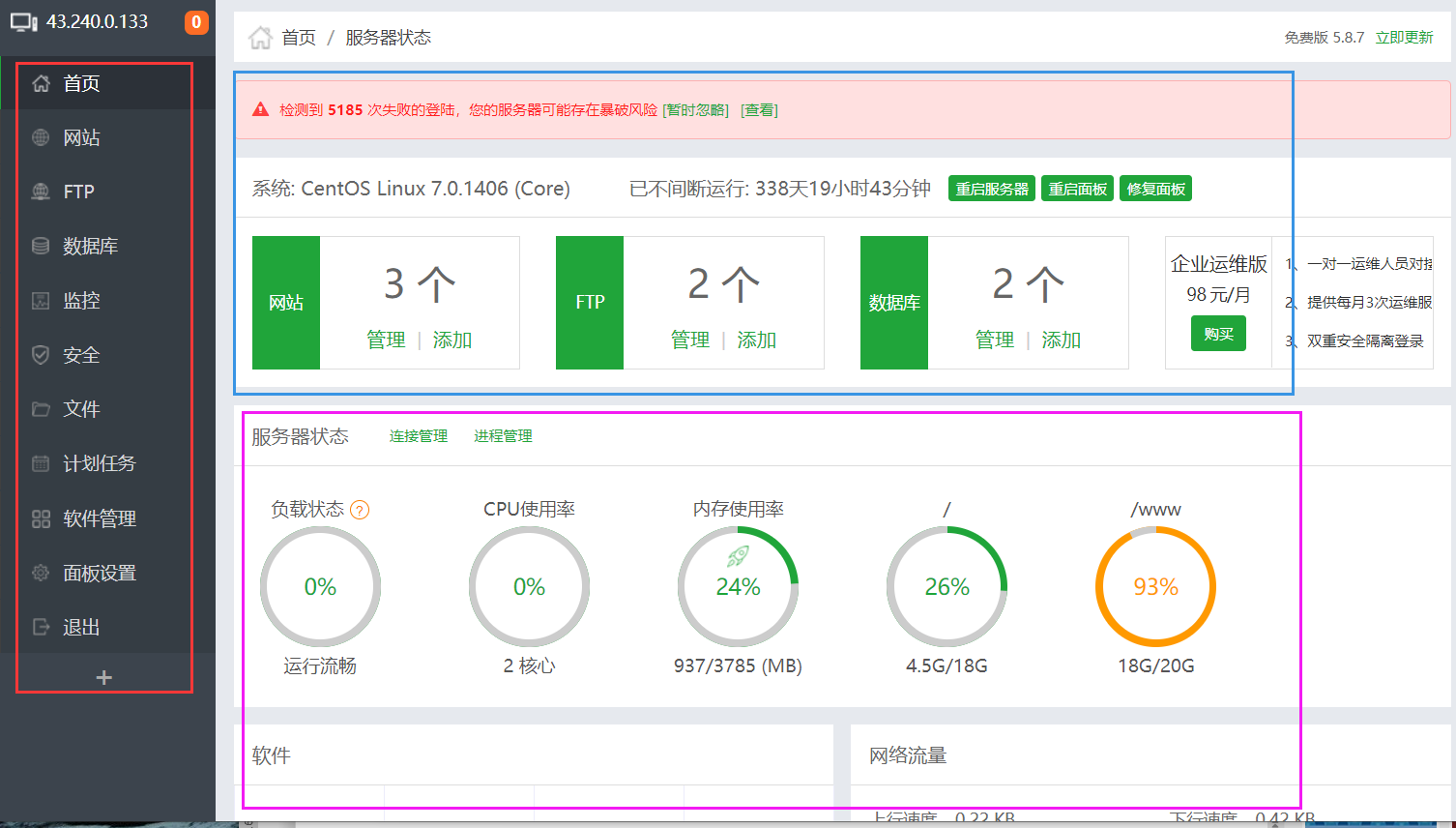Click the 立即更新 link
This screenshot has width=1456, height=828.
(x=1405, y=38)
